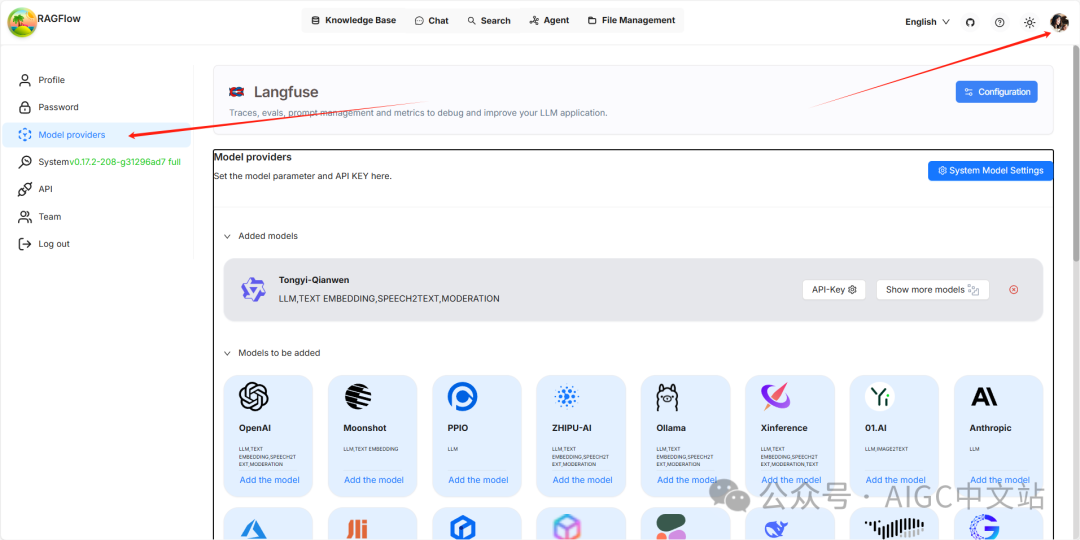The height and width of the screenshot is (540, 1080).
Task: Add the model for 01.AI
Action: [895, 480]
